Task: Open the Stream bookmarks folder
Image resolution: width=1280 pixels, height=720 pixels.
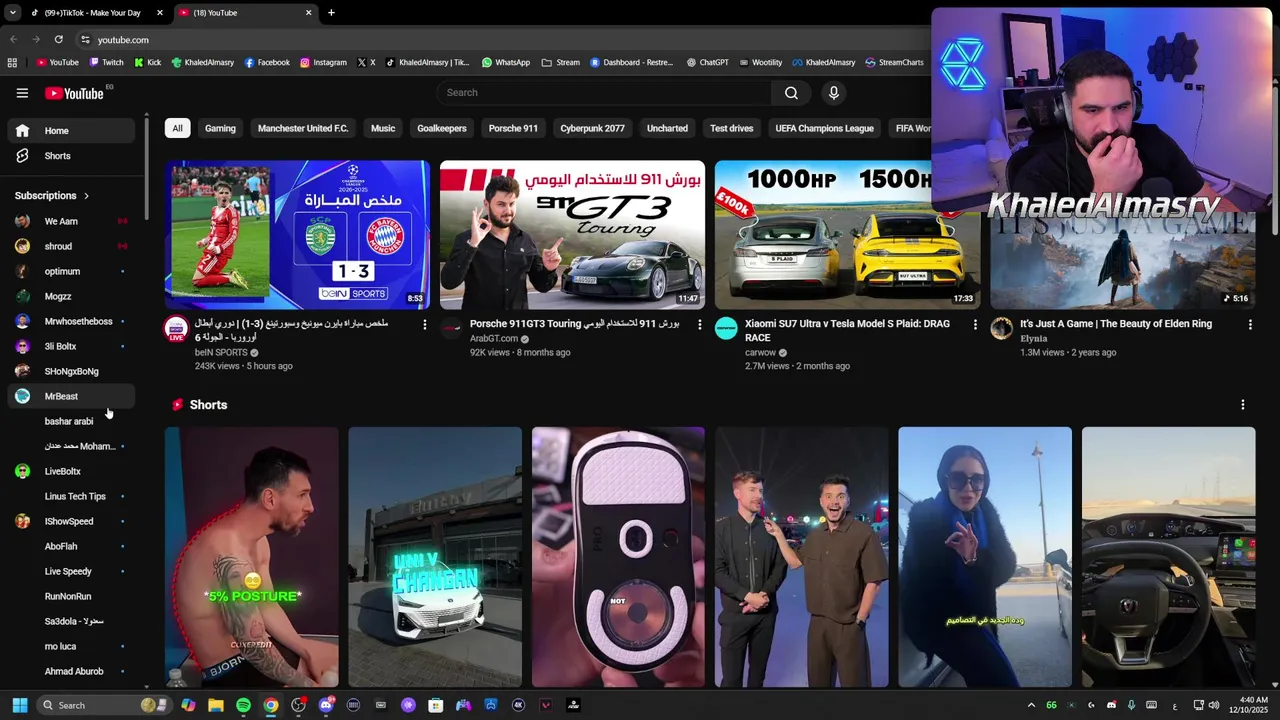Action: tap(561, 62)
